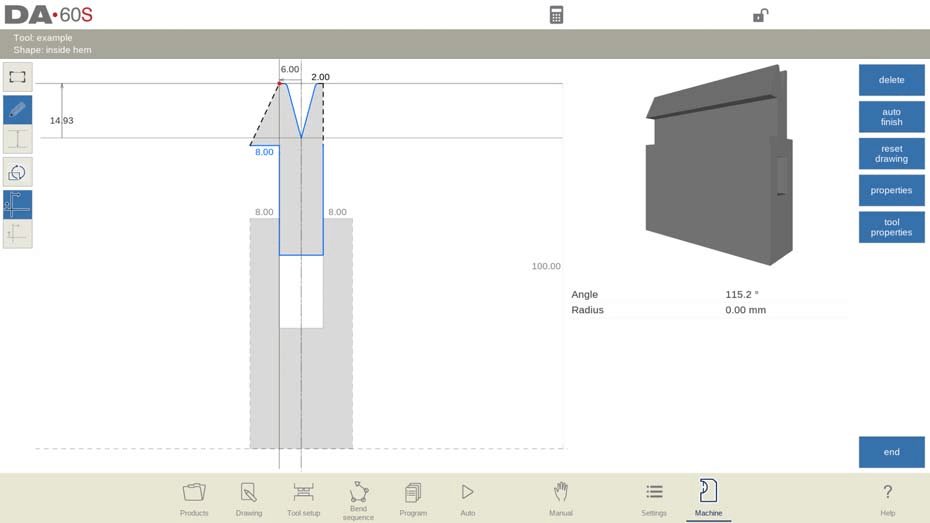Open Help
This screenshot has width=930, height=523.
pyautogui.click(x=887, y=499)
